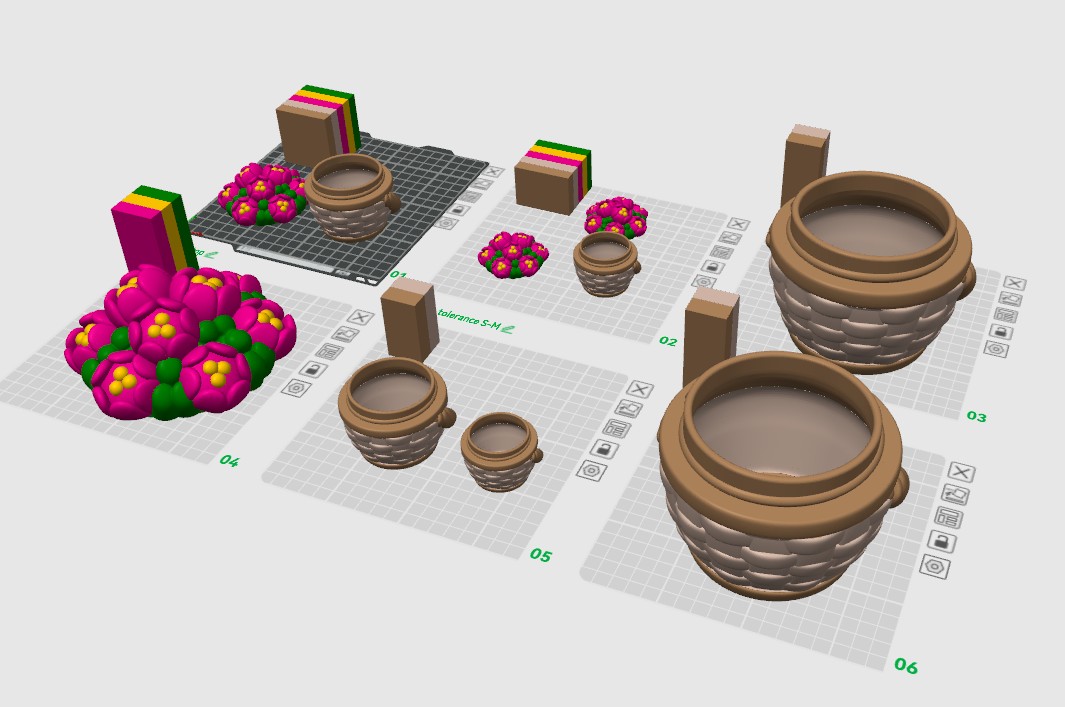
Task: Toggle the lock on plate 03
Action: pyautogui.click(x=1001, y=332)
